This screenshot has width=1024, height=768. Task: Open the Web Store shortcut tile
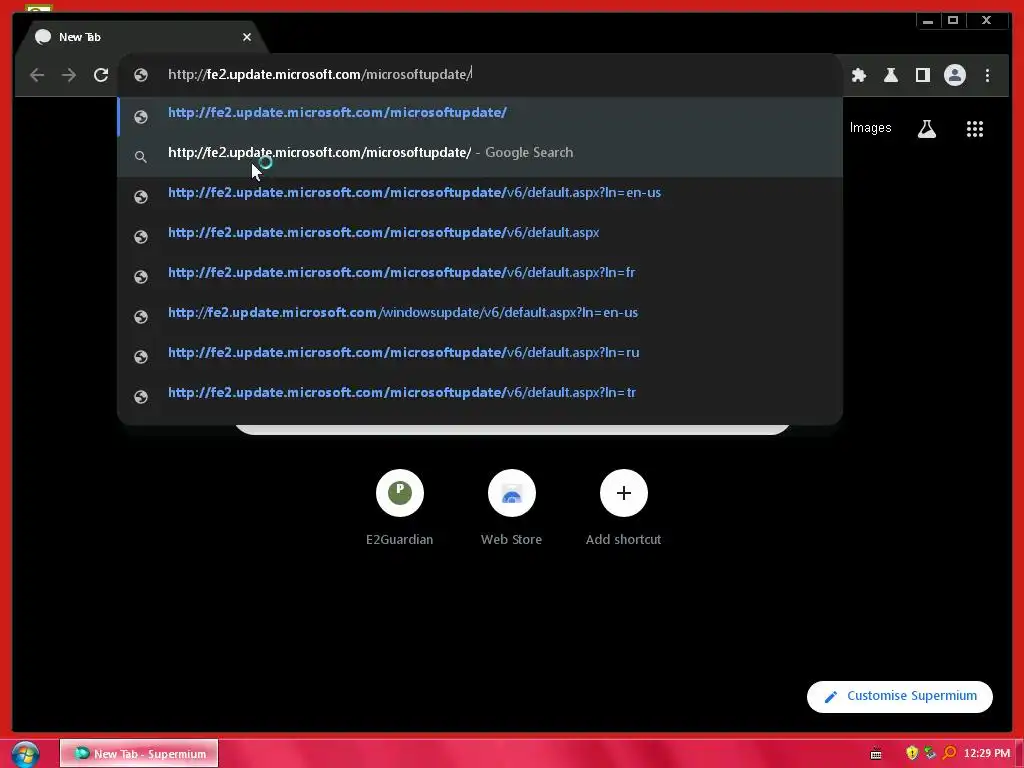point(511,507)
